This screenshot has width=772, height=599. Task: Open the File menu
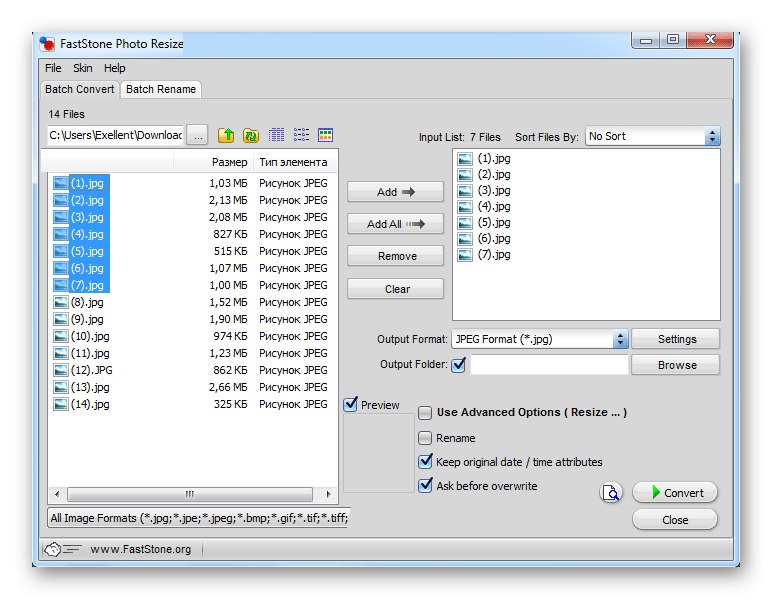[x=53, y=68]
